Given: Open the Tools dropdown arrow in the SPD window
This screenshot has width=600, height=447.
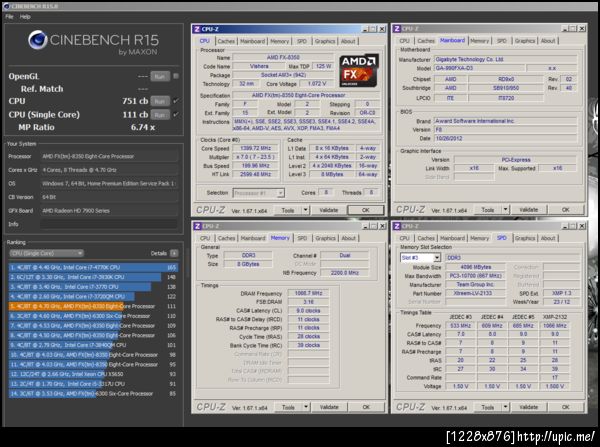Looking at the screenshot, I should coord(505,407).
